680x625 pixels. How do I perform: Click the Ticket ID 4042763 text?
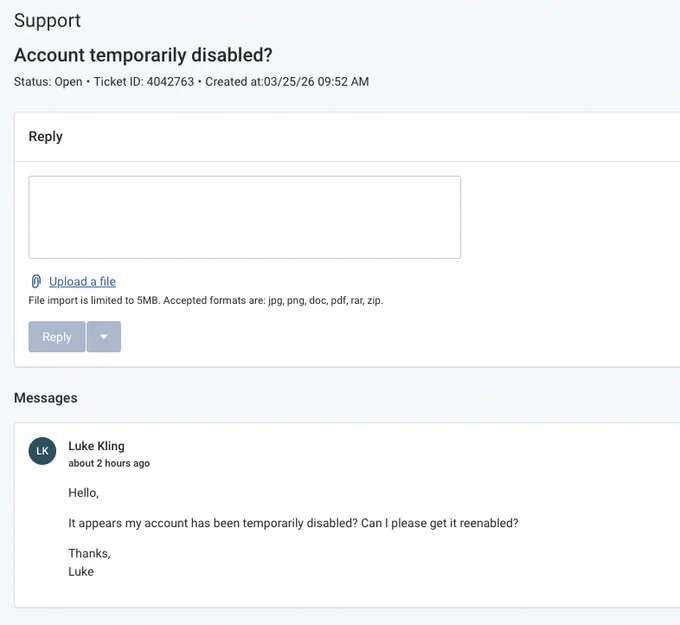click(144, 82)
